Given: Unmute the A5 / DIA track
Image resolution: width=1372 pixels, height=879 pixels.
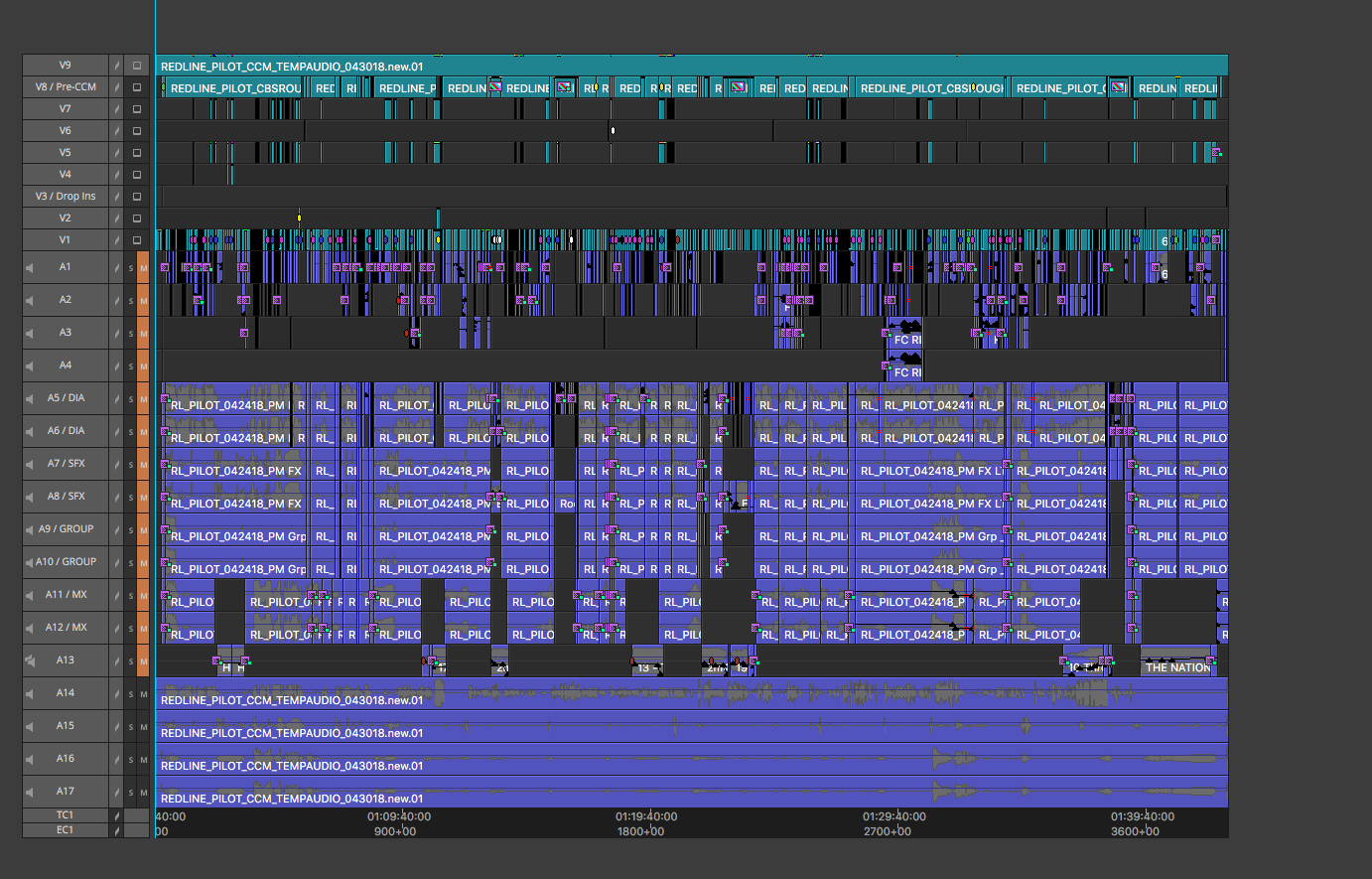Looking at the screenshot, I should click(143, 399).
